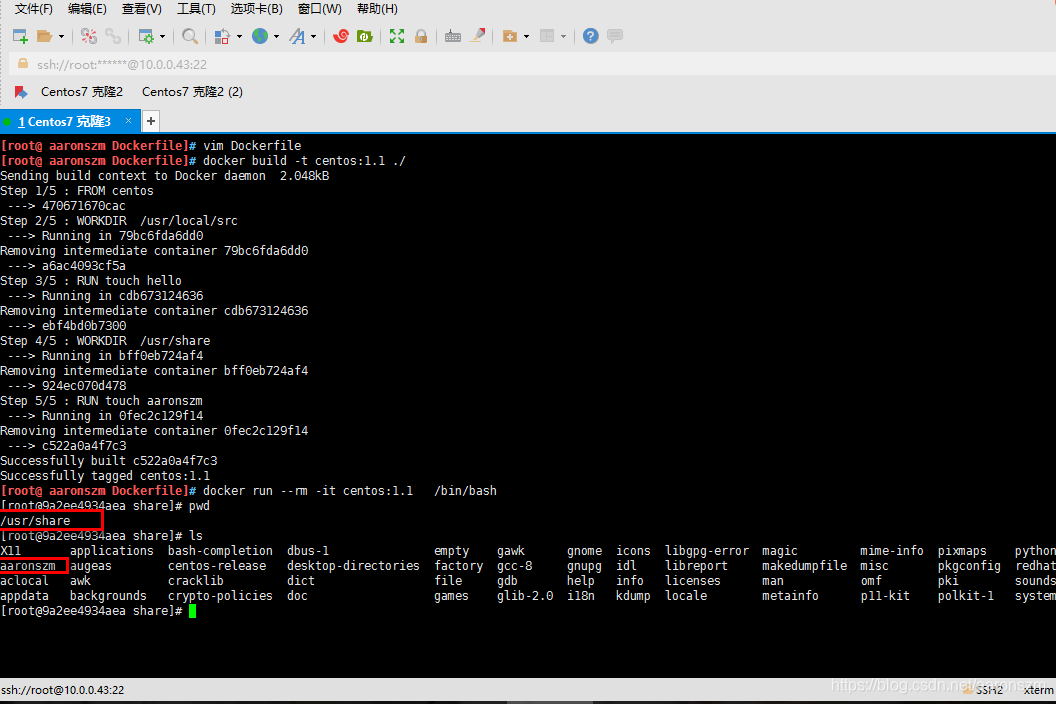
Task: Launch Xagent with the green folder icon
Action: coord(365,36)
